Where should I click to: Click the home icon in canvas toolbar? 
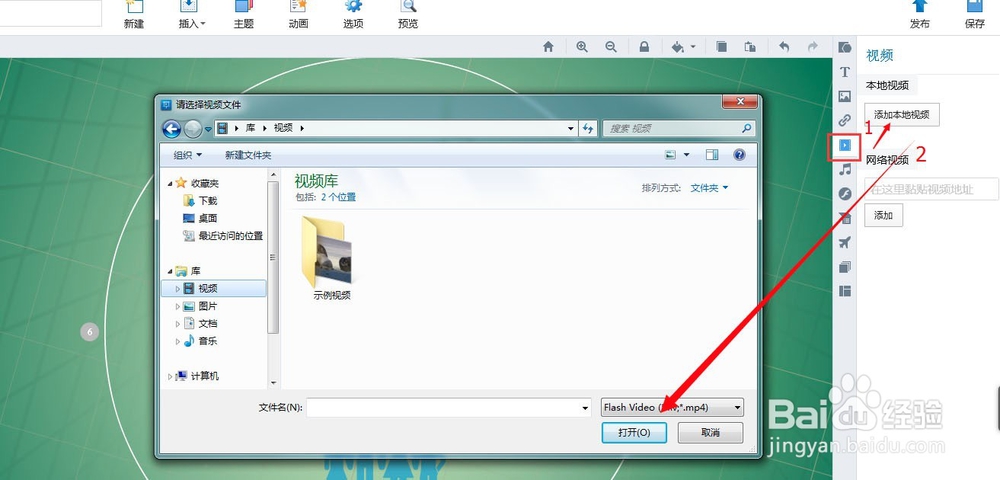point(548,47)
